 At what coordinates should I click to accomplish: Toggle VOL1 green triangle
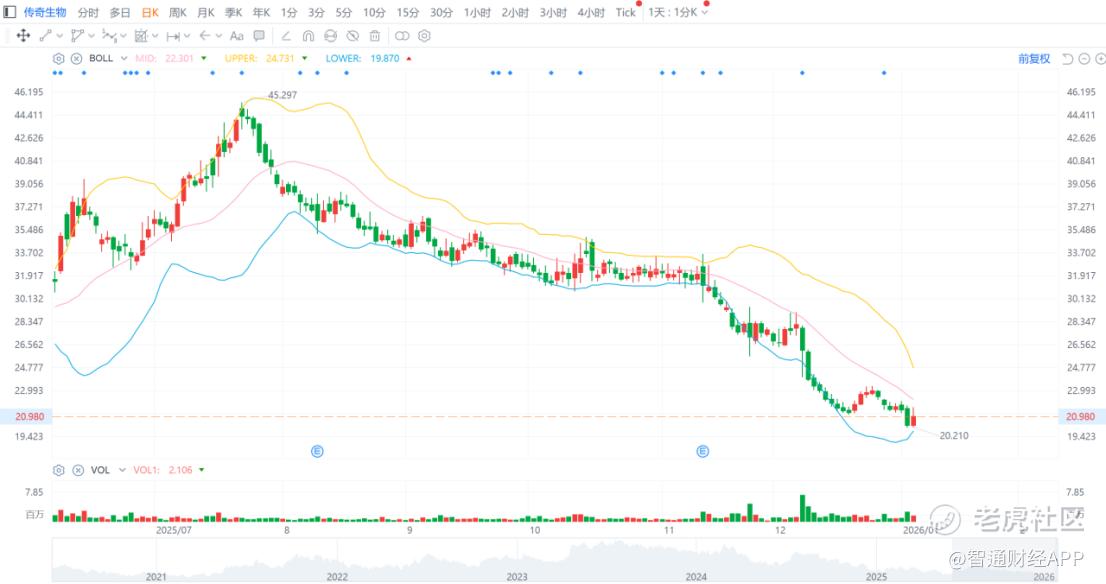pos(202,470)
